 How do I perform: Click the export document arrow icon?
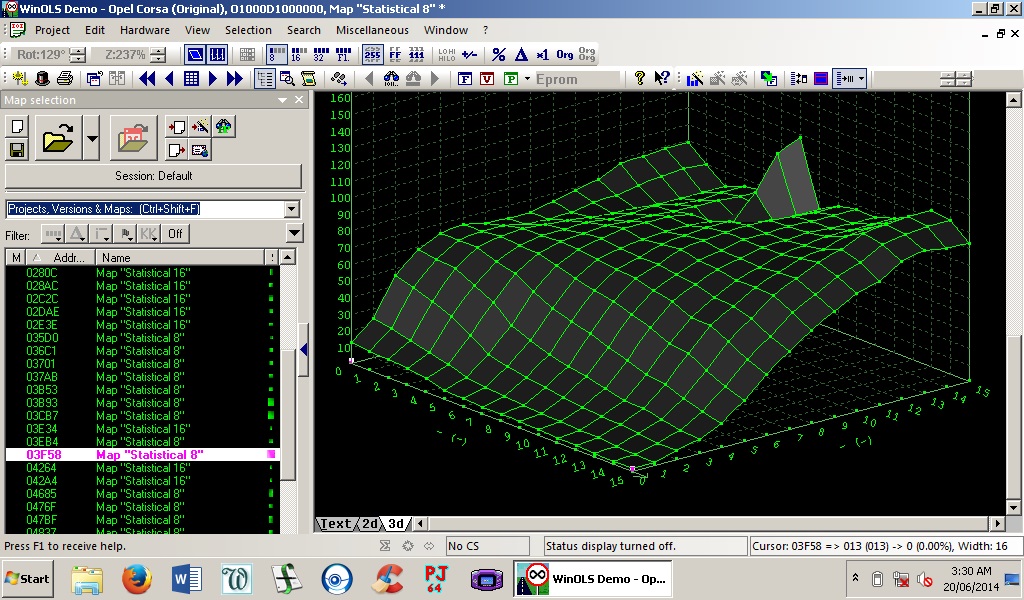[x=176, y=150]
